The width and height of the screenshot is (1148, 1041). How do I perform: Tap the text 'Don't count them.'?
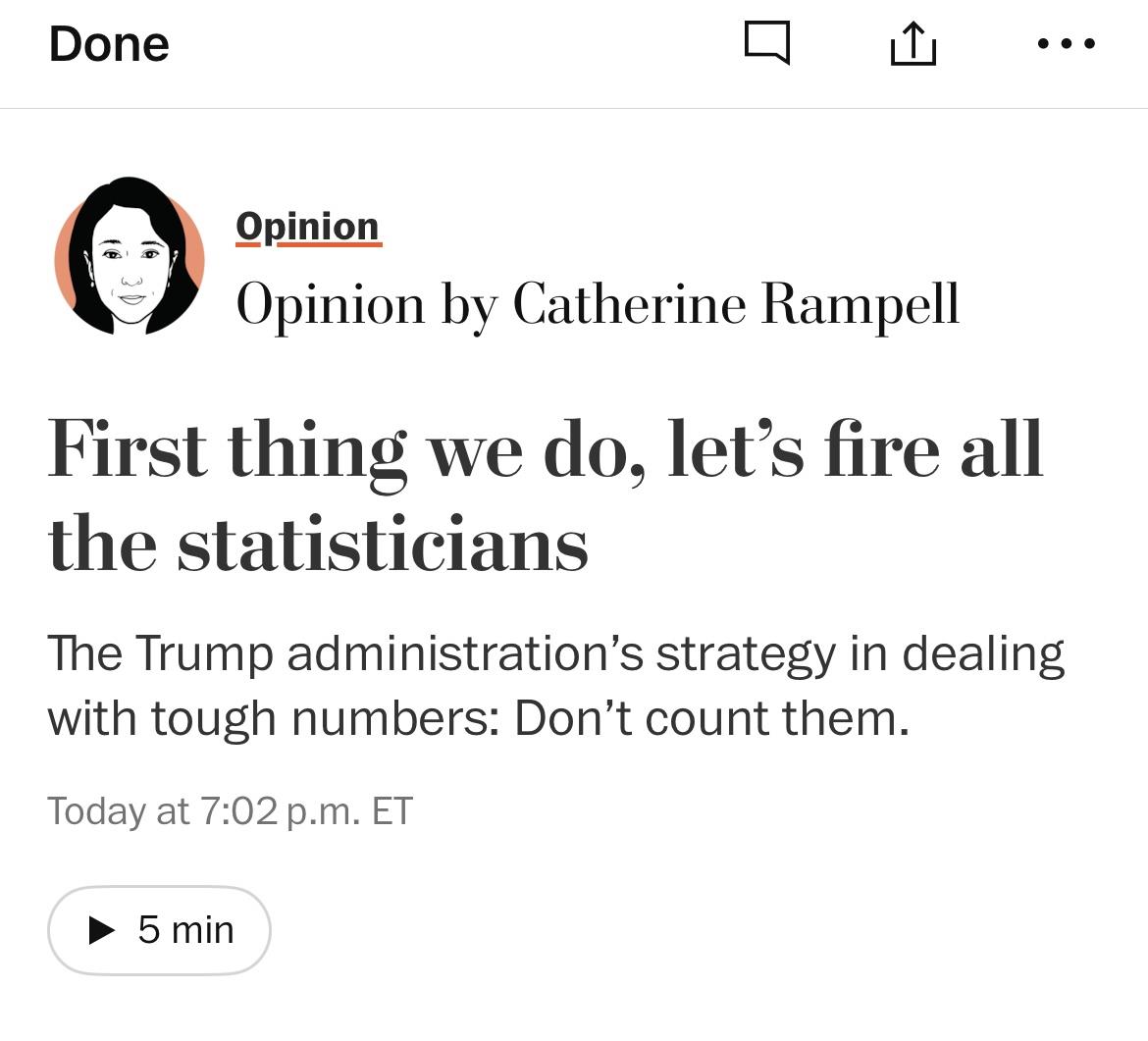click(711, 718)
